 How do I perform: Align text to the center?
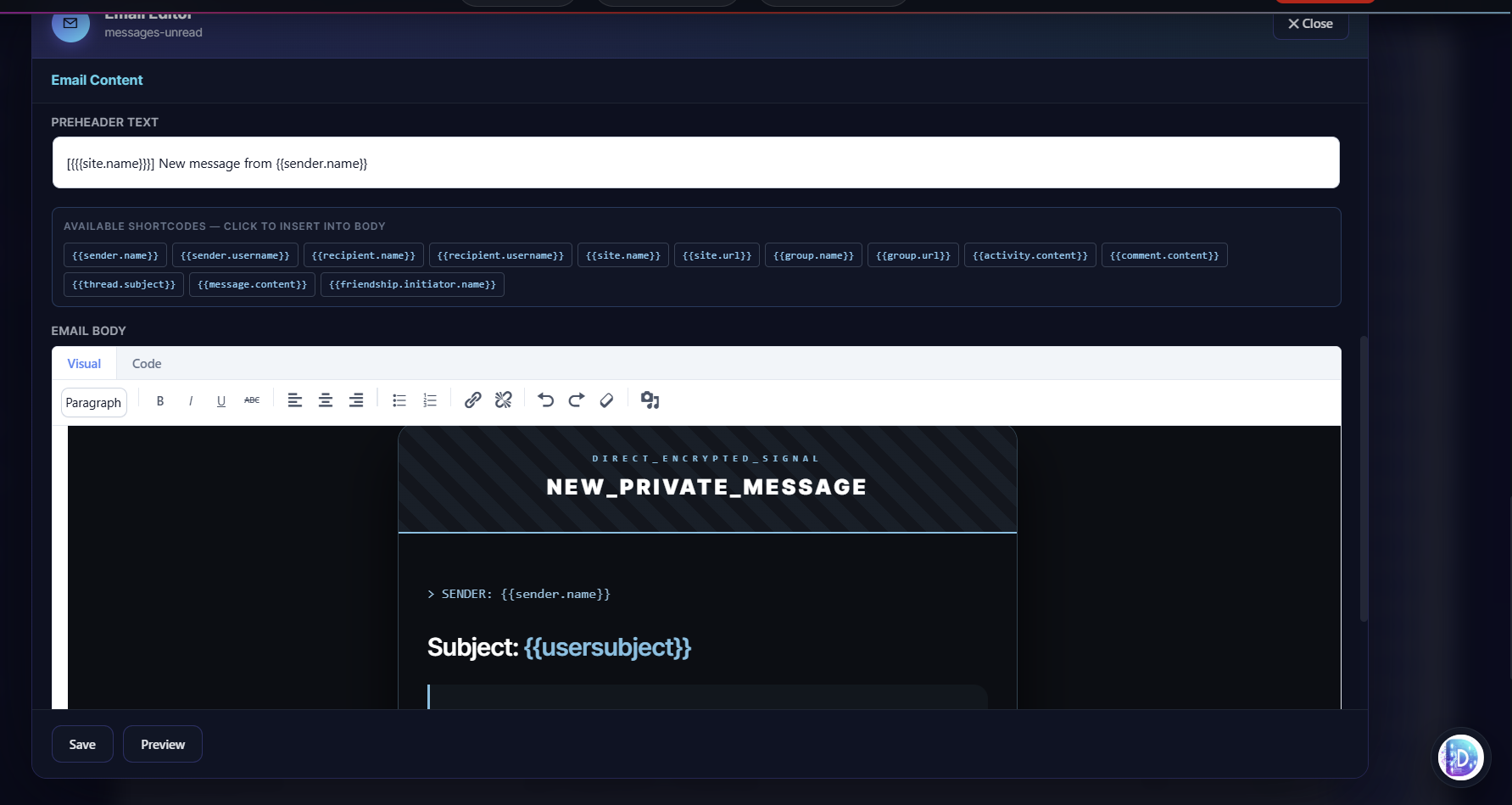(326, 400)
